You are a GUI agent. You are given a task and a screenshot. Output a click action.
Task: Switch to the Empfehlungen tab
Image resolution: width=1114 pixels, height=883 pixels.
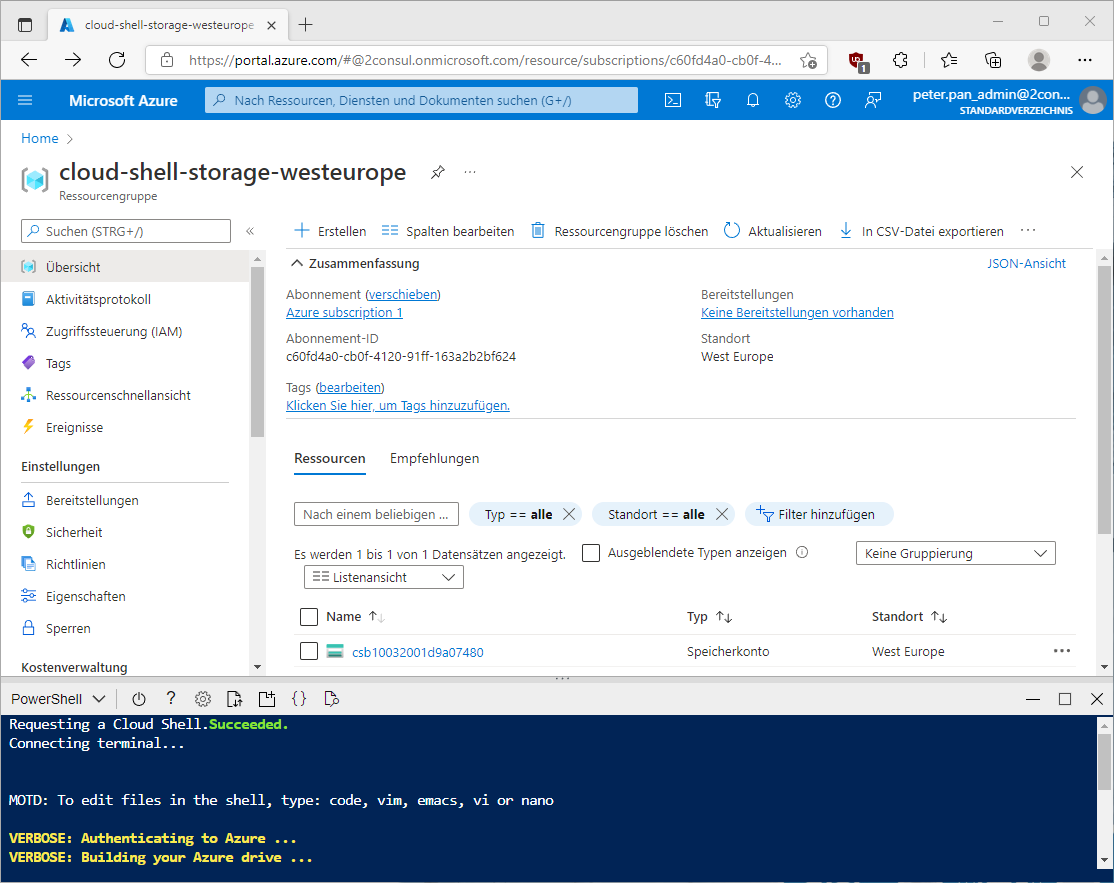tap(434, 459)
